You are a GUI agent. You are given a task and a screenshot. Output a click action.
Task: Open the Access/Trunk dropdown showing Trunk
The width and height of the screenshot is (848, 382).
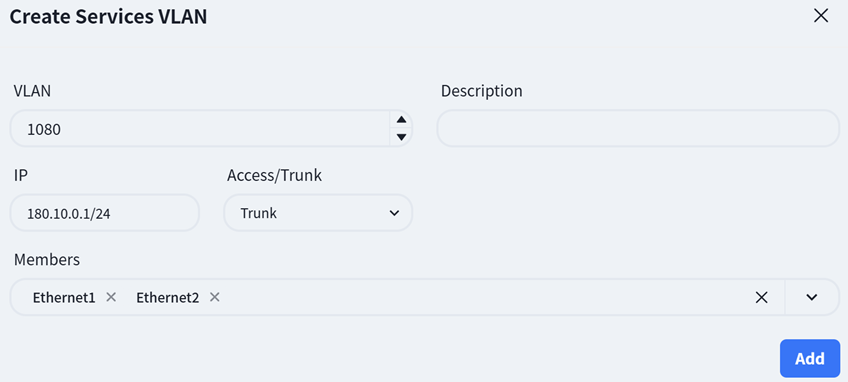[x=318, y=213]
